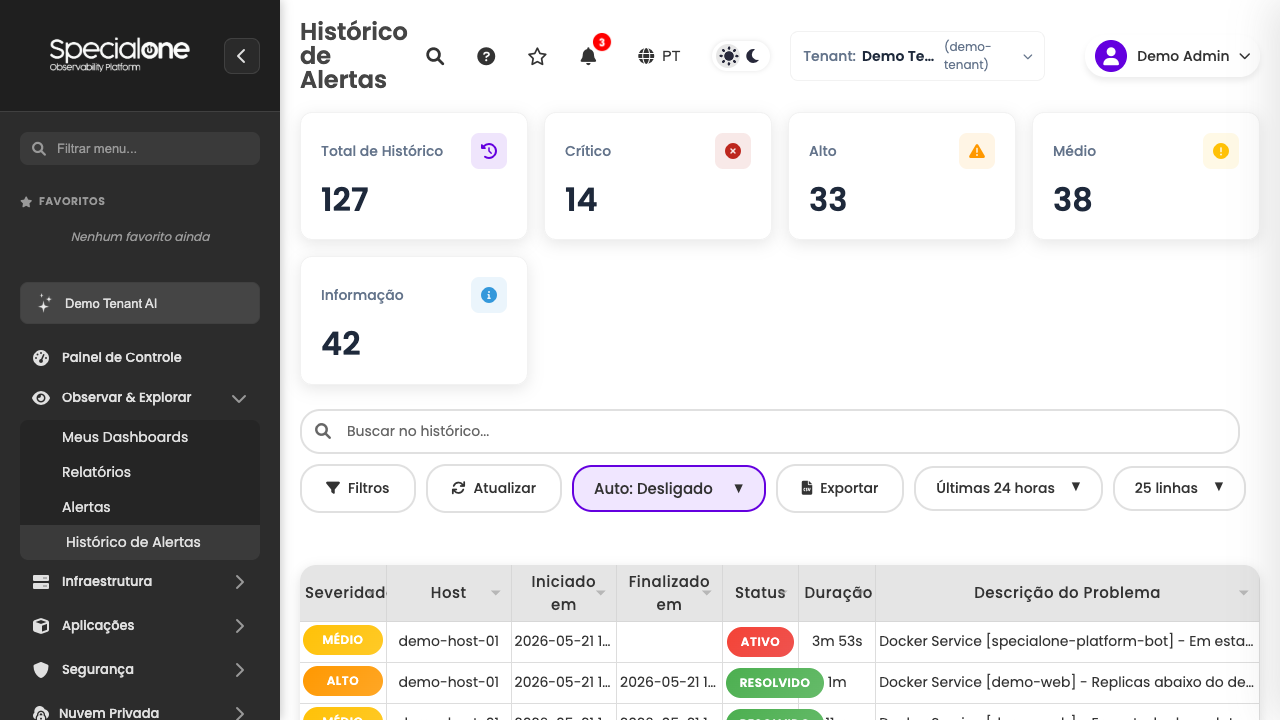Screen dimensions: 1280x720
Task: Change language using the PT globe
Action: click(659, 56)
